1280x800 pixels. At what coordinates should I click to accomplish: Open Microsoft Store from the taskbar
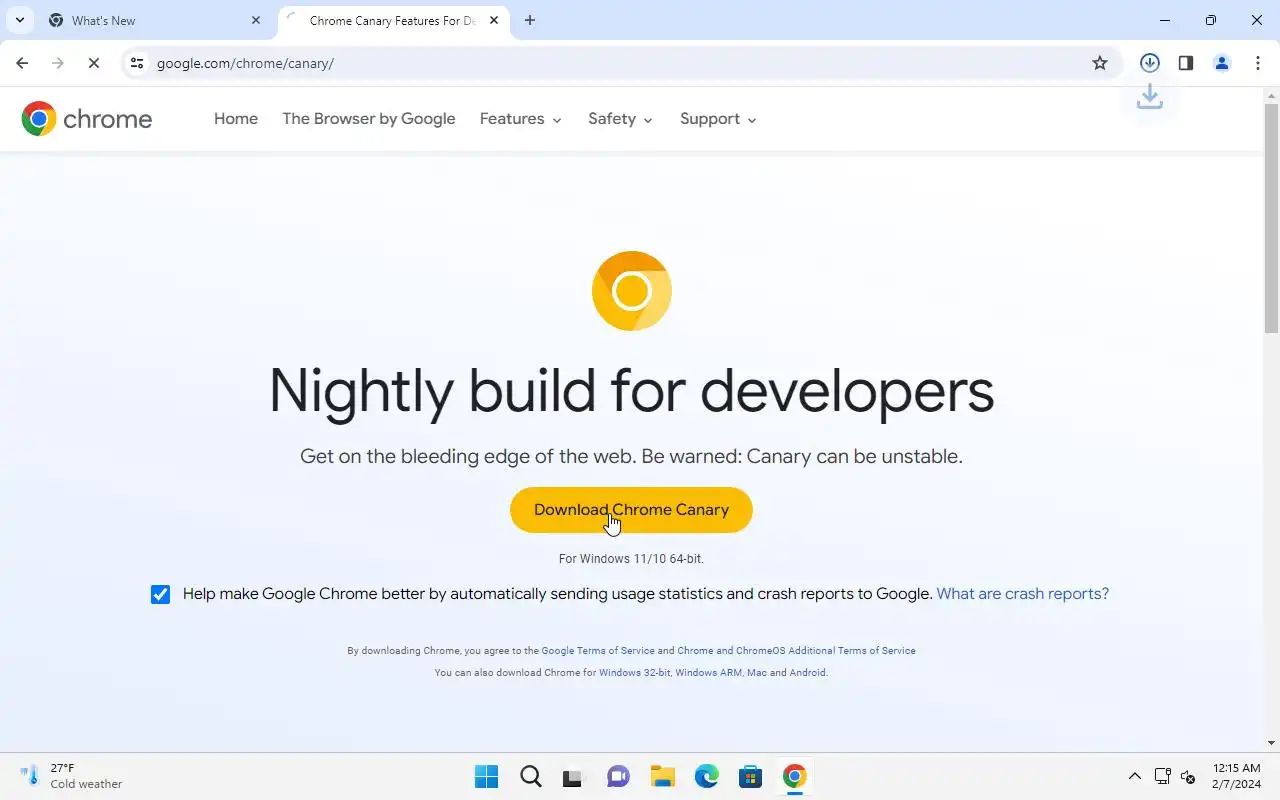pyautogui.click(x=751, y=776)
